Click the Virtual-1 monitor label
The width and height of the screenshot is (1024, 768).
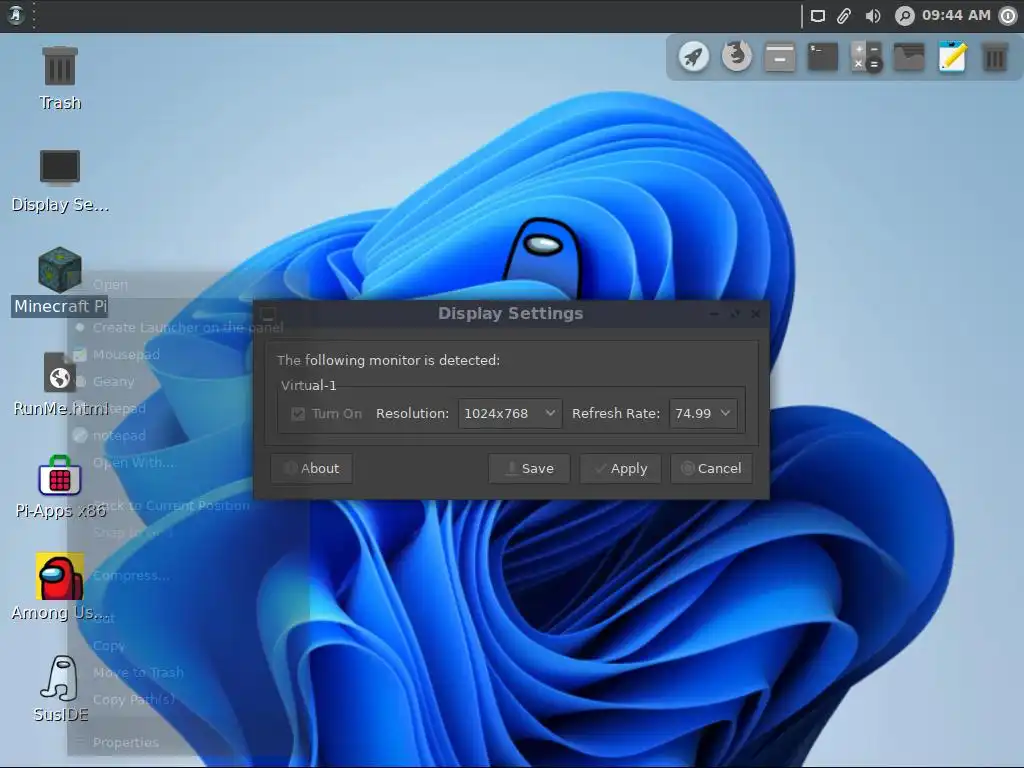(x=308, y=385)
